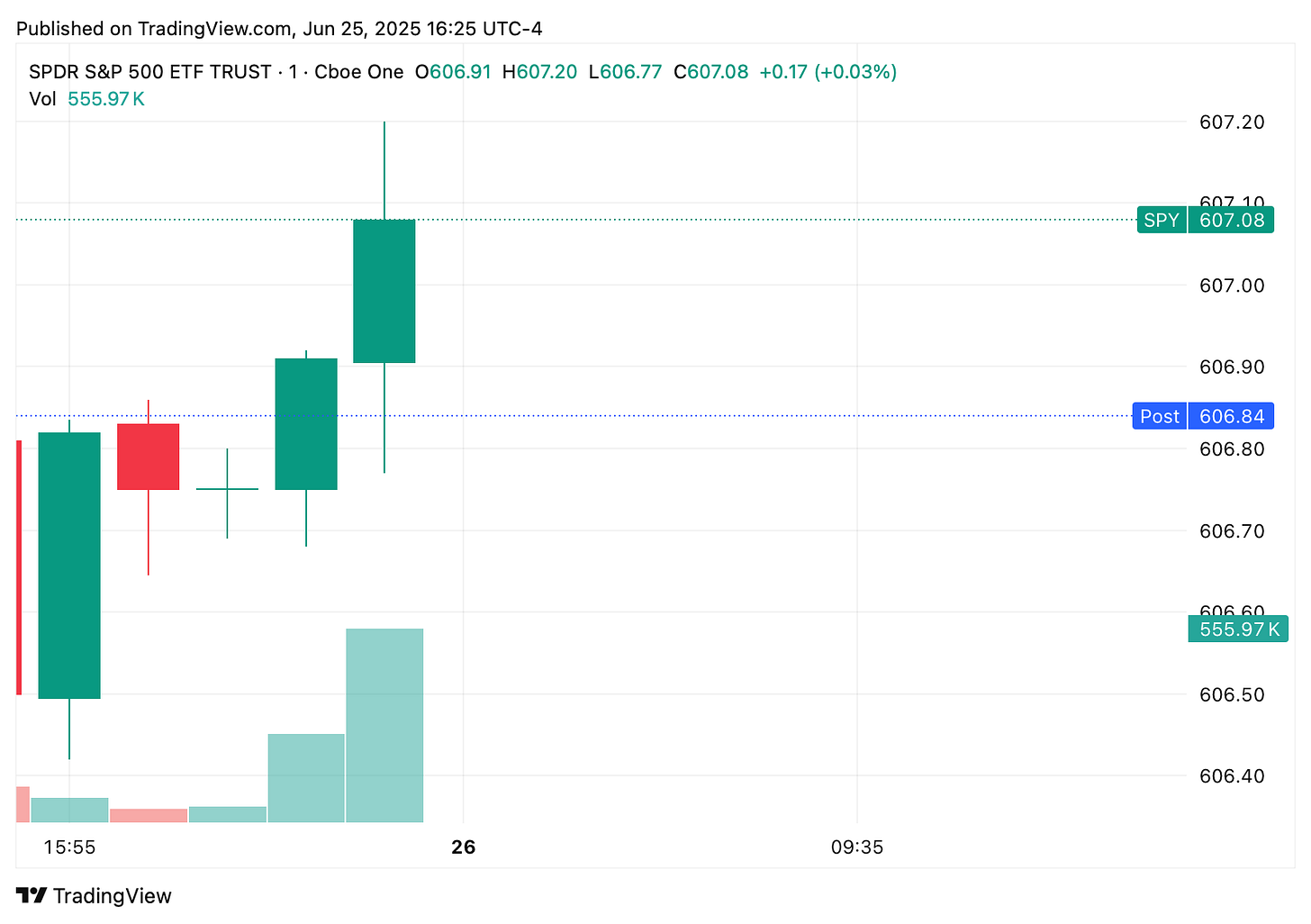
Task: Click the red candlestick body
Action: click(149, 457)
